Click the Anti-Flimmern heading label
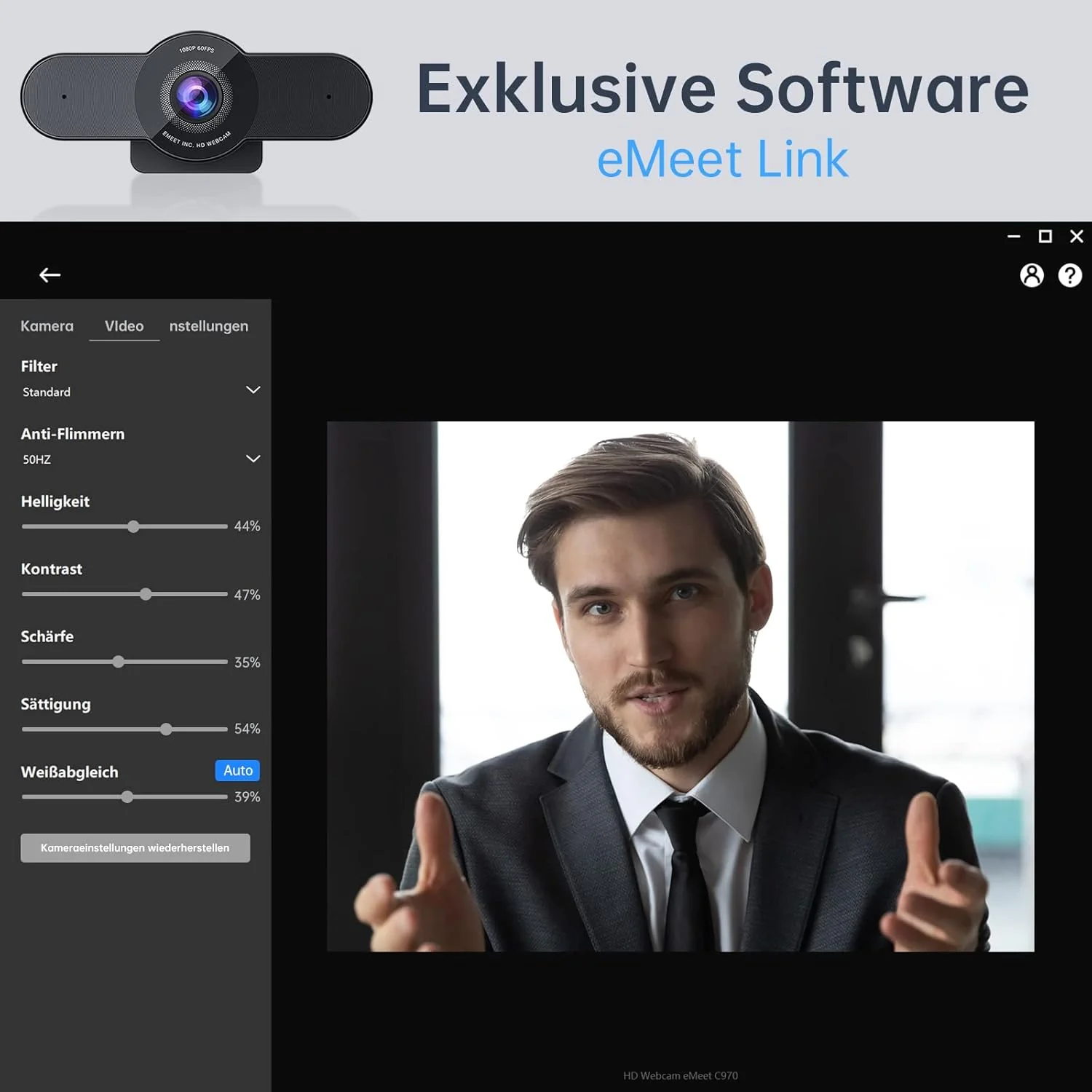 point(73,434)
